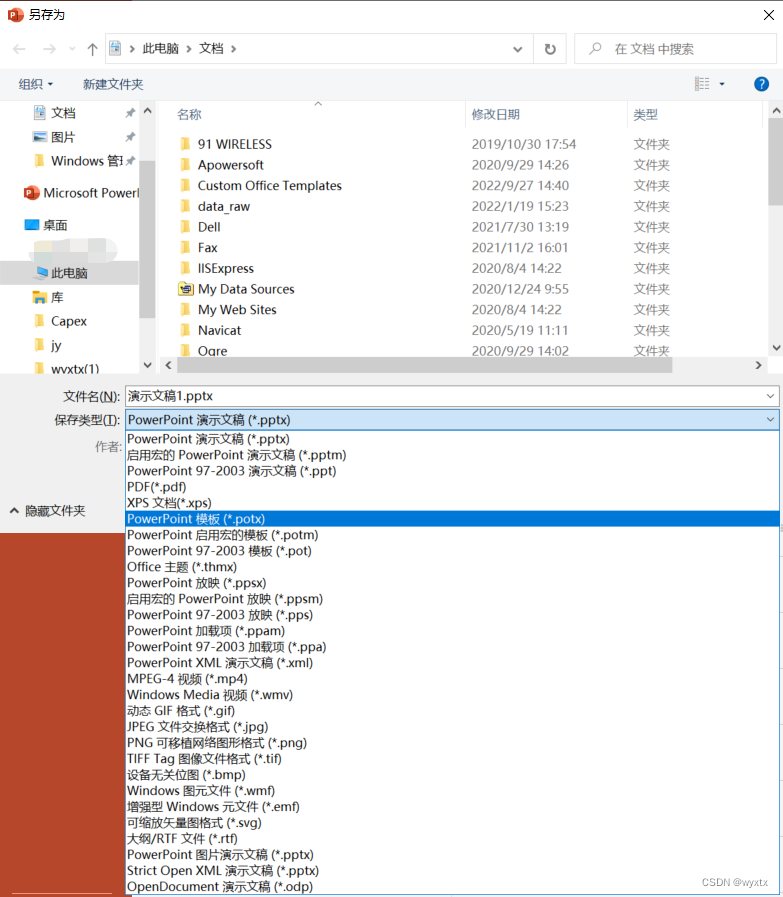
Task: Select the My Web Sites folder
Action: (237, 309)
